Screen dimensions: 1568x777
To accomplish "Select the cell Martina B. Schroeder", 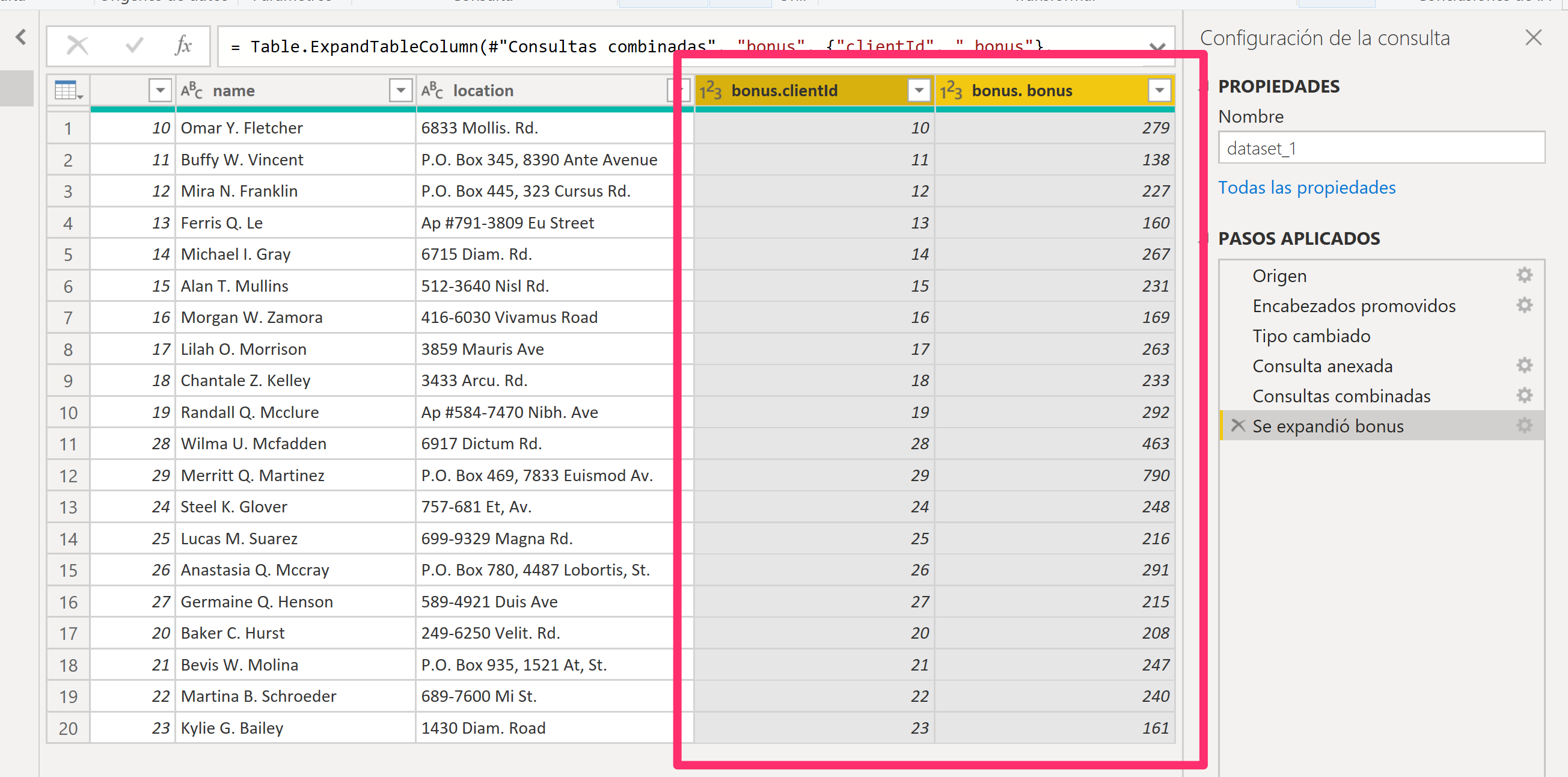I will pos(295,696).
